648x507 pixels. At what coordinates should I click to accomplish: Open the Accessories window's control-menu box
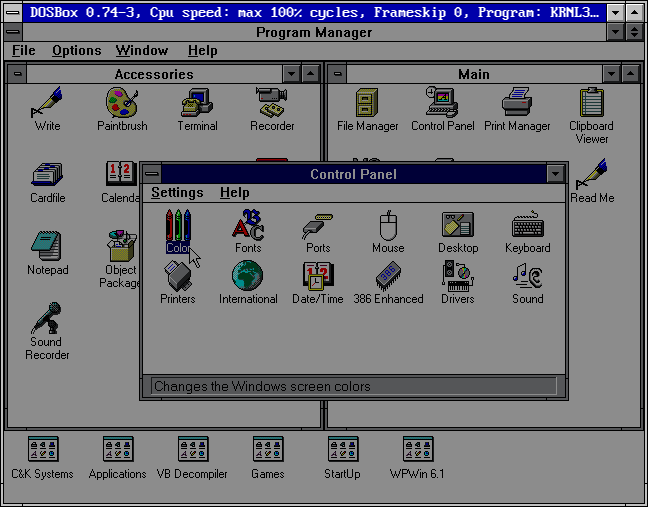(17, 74)
